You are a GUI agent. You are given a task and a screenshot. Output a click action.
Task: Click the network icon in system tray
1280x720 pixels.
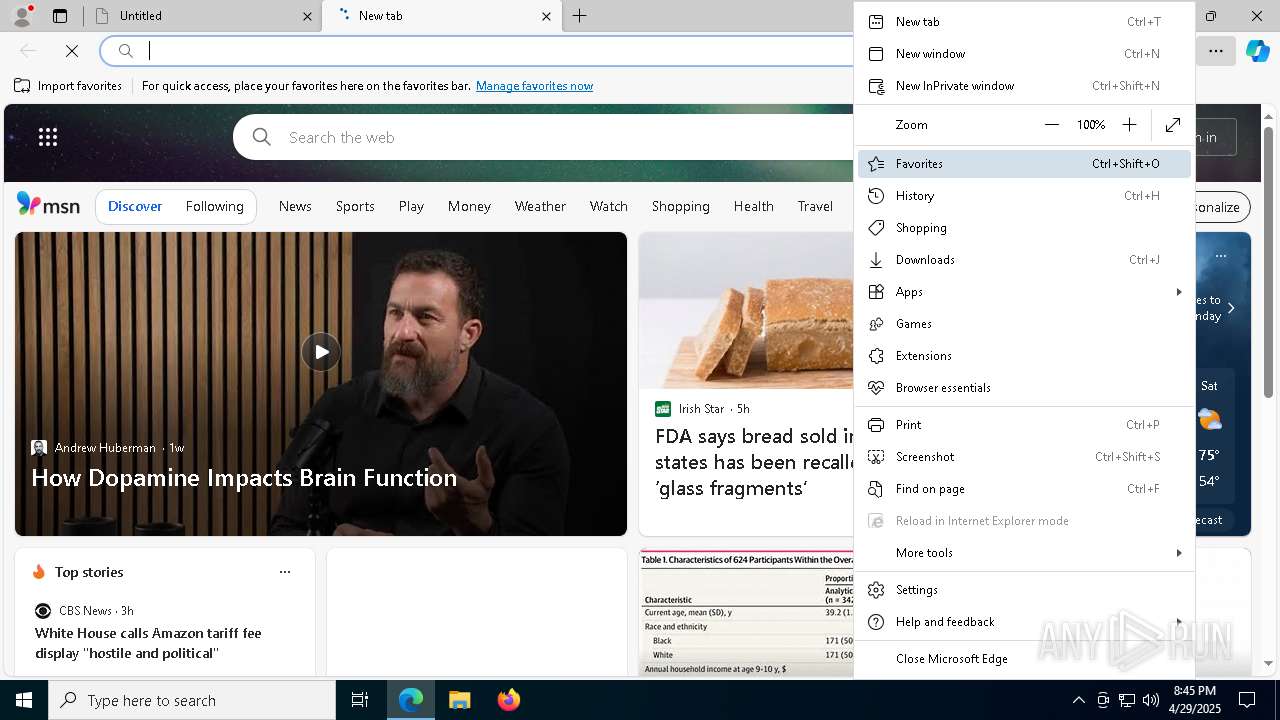1127,700
